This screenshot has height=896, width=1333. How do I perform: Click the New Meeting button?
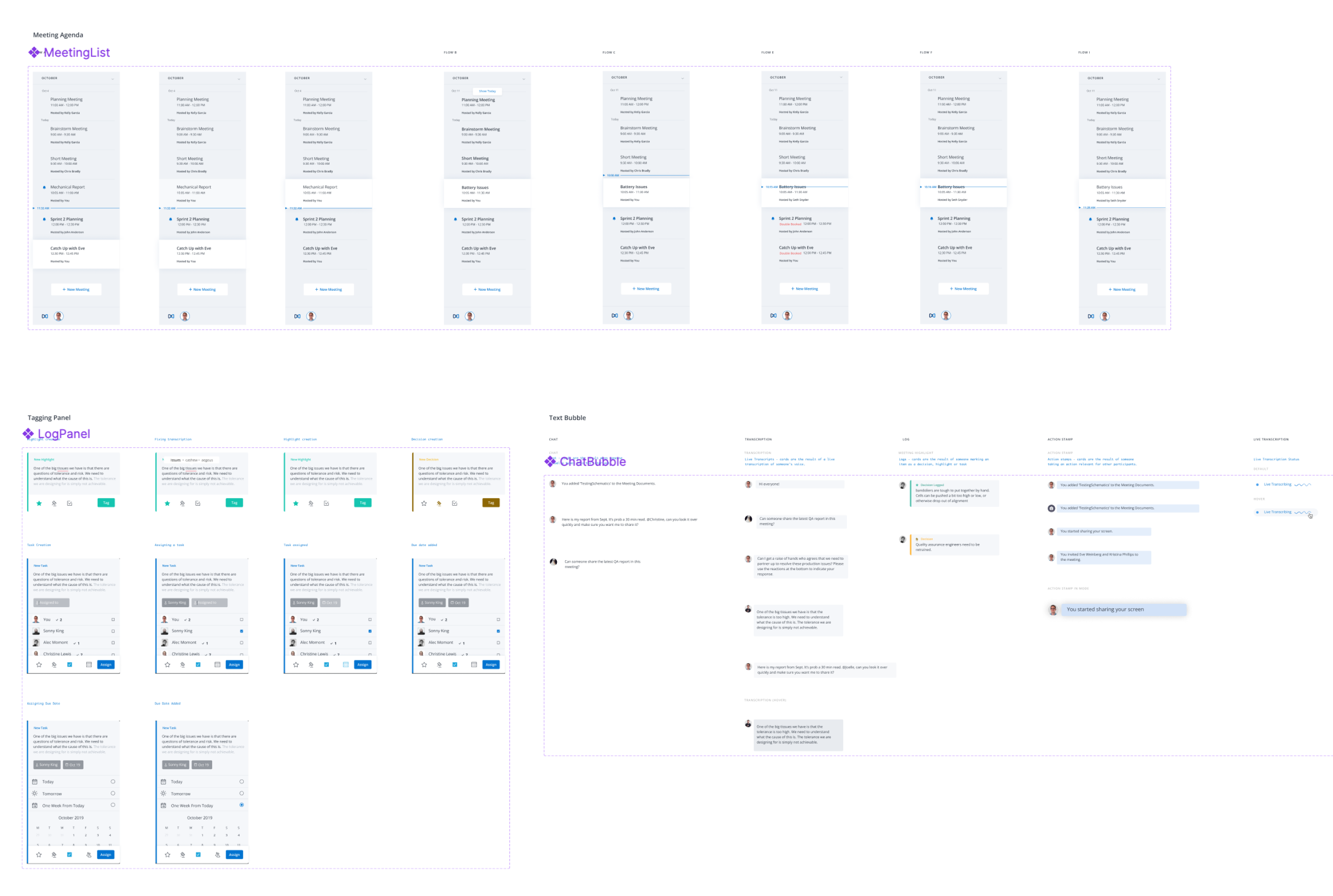76,289
